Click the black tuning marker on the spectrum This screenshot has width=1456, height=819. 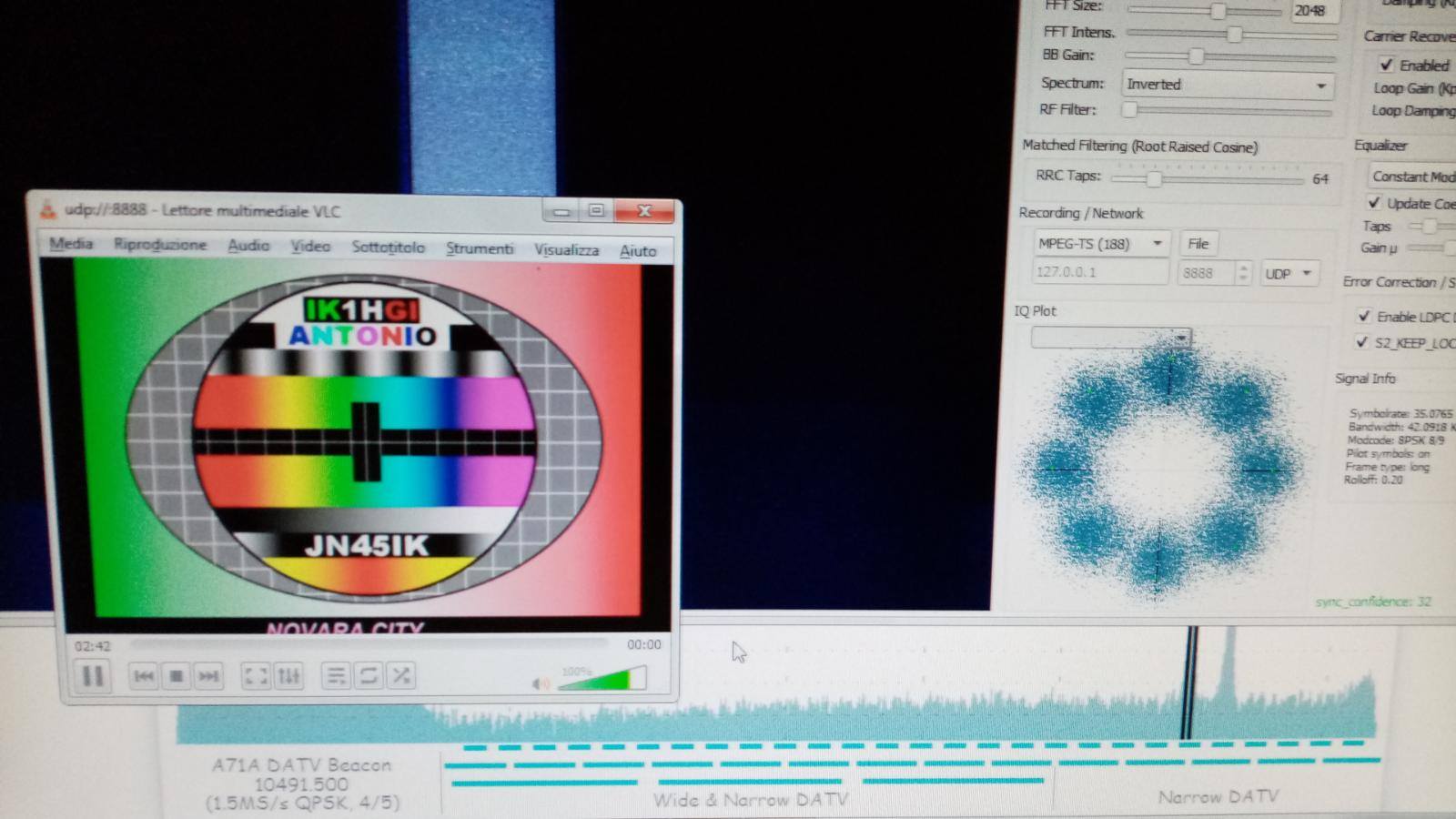pos(1188,682)
